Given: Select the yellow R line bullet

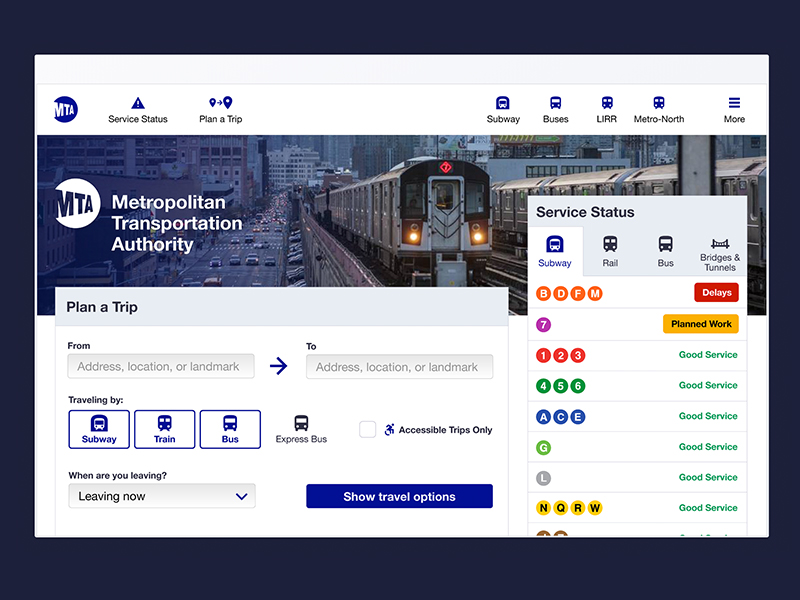Looking at the screenshot, I should coord(578,508).
